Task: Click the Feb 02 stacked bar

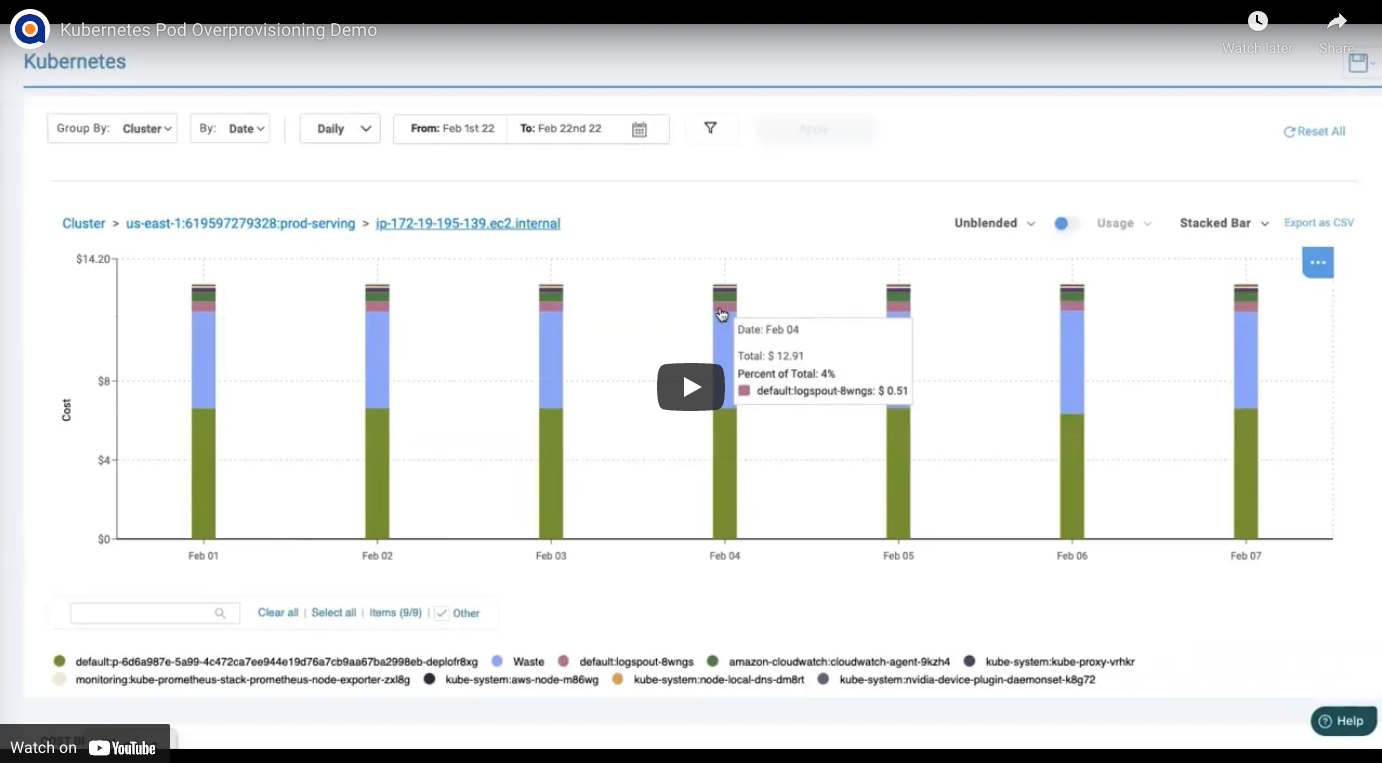Action: pos(378,412)
